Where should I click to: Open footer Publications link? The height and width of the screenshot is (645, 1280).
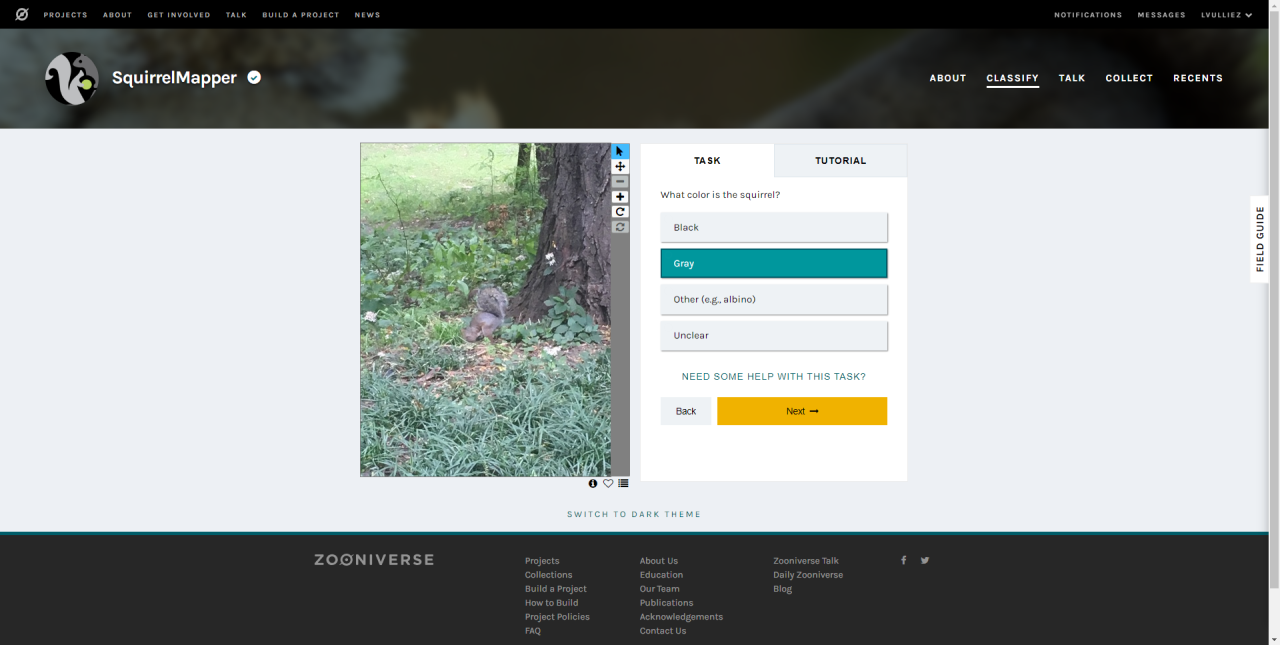tap(667, 603)
